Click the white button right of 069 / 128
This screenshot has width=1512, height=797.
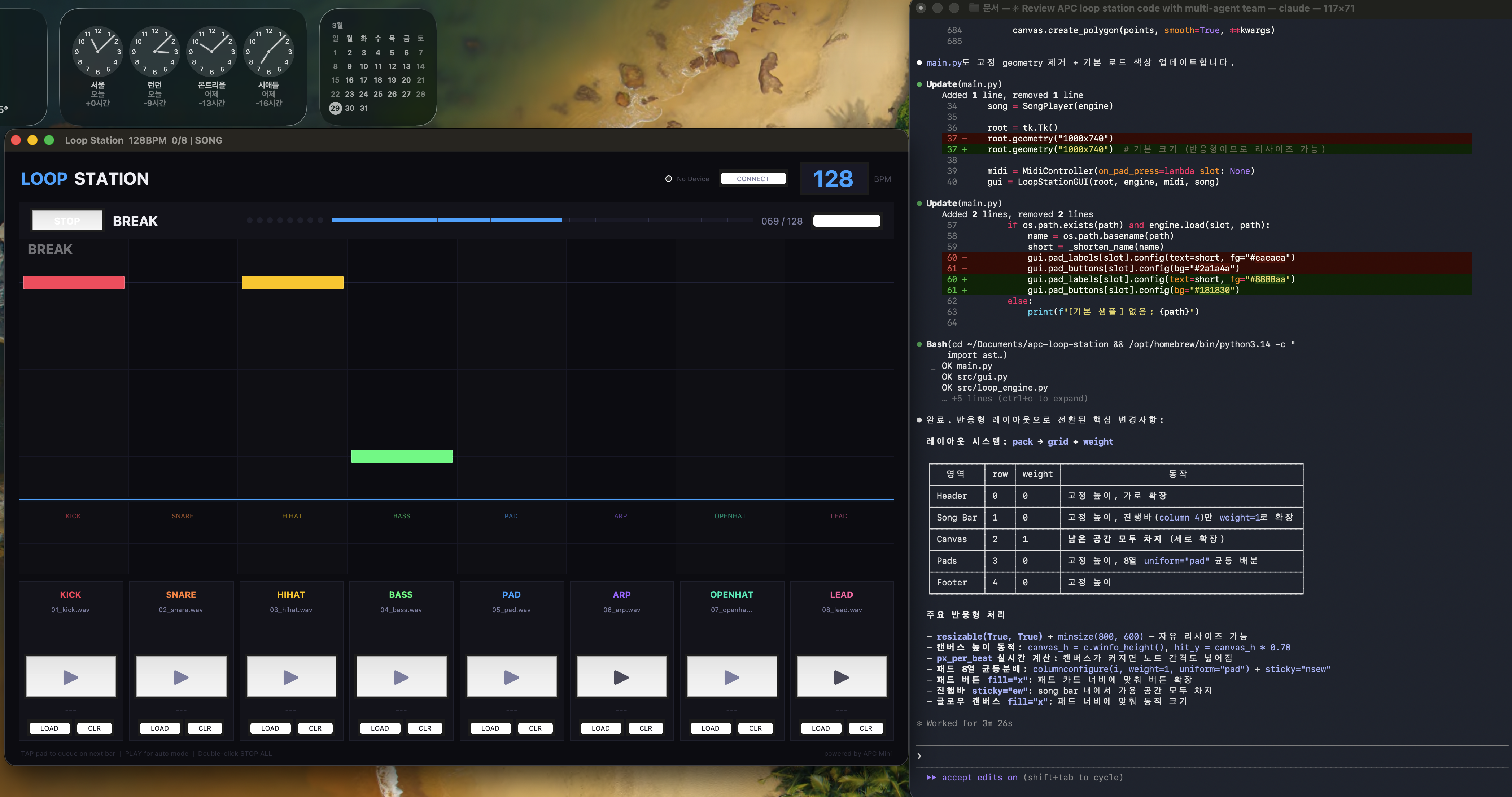coord(846,221)
